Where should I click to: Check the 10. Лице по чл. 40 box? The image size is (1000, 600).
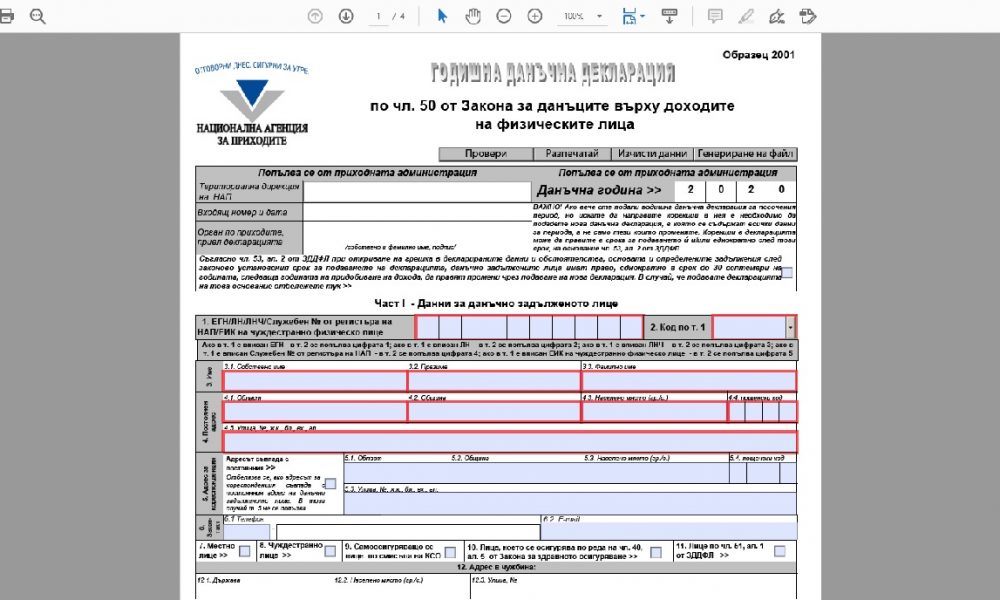click(656, 552)
